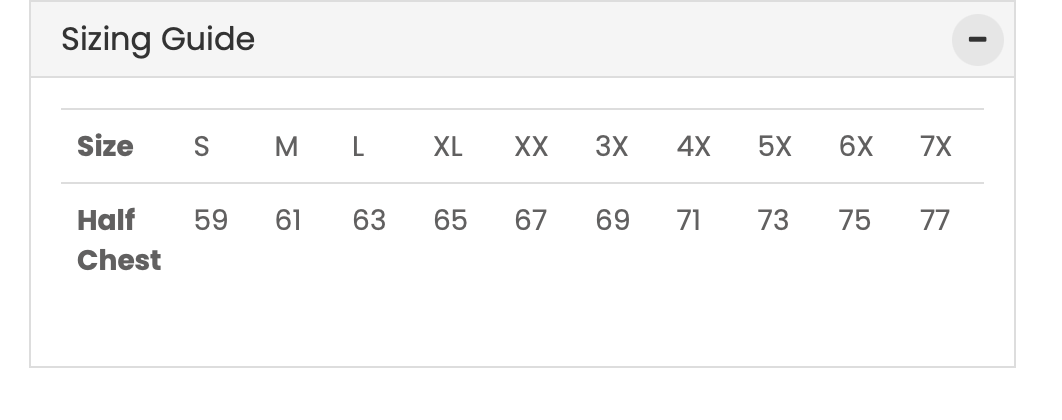Screen dimensions: 1062x420
Task: Select the XX size column
Action: (531, 147)
